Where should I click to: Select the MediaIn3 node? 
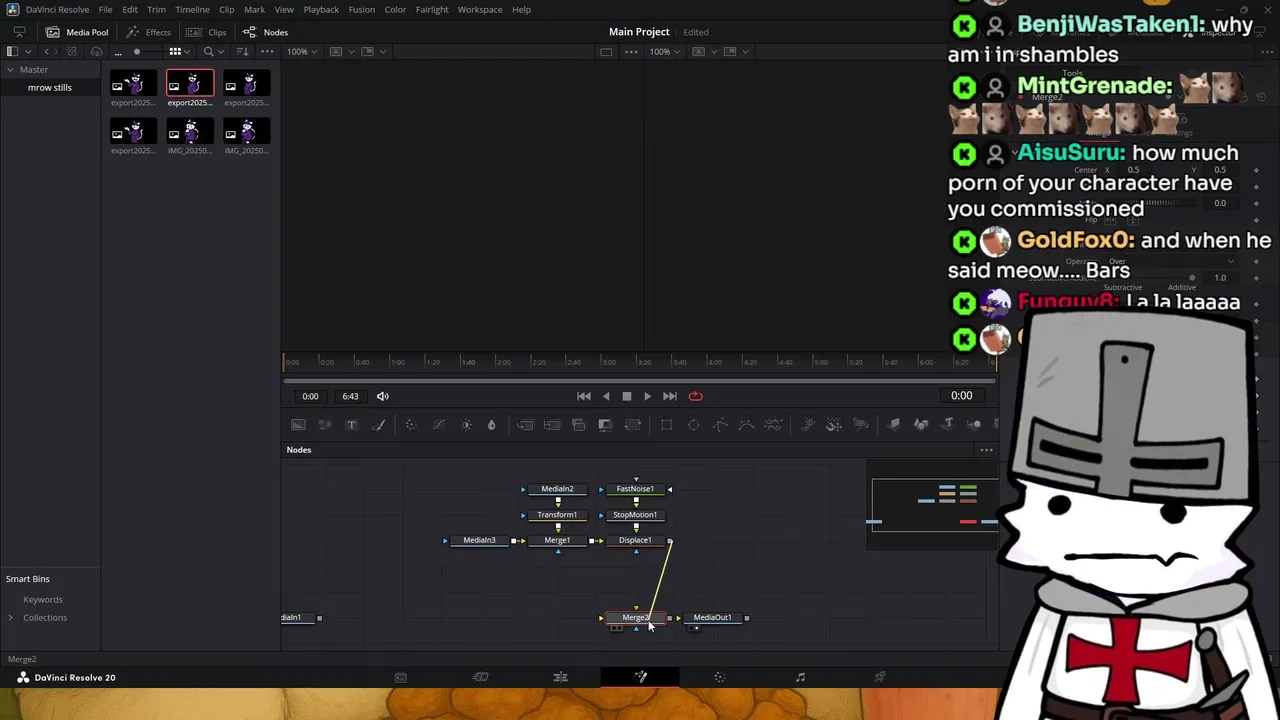tap(480, 540)
